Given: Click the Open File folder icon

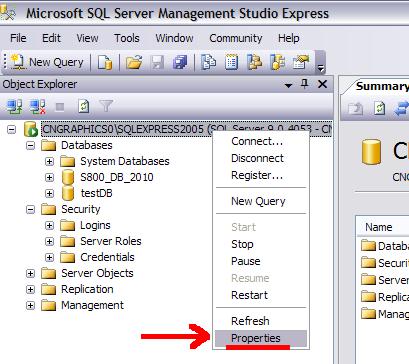Looking at the screenshot, I should [x=134, y=62].
